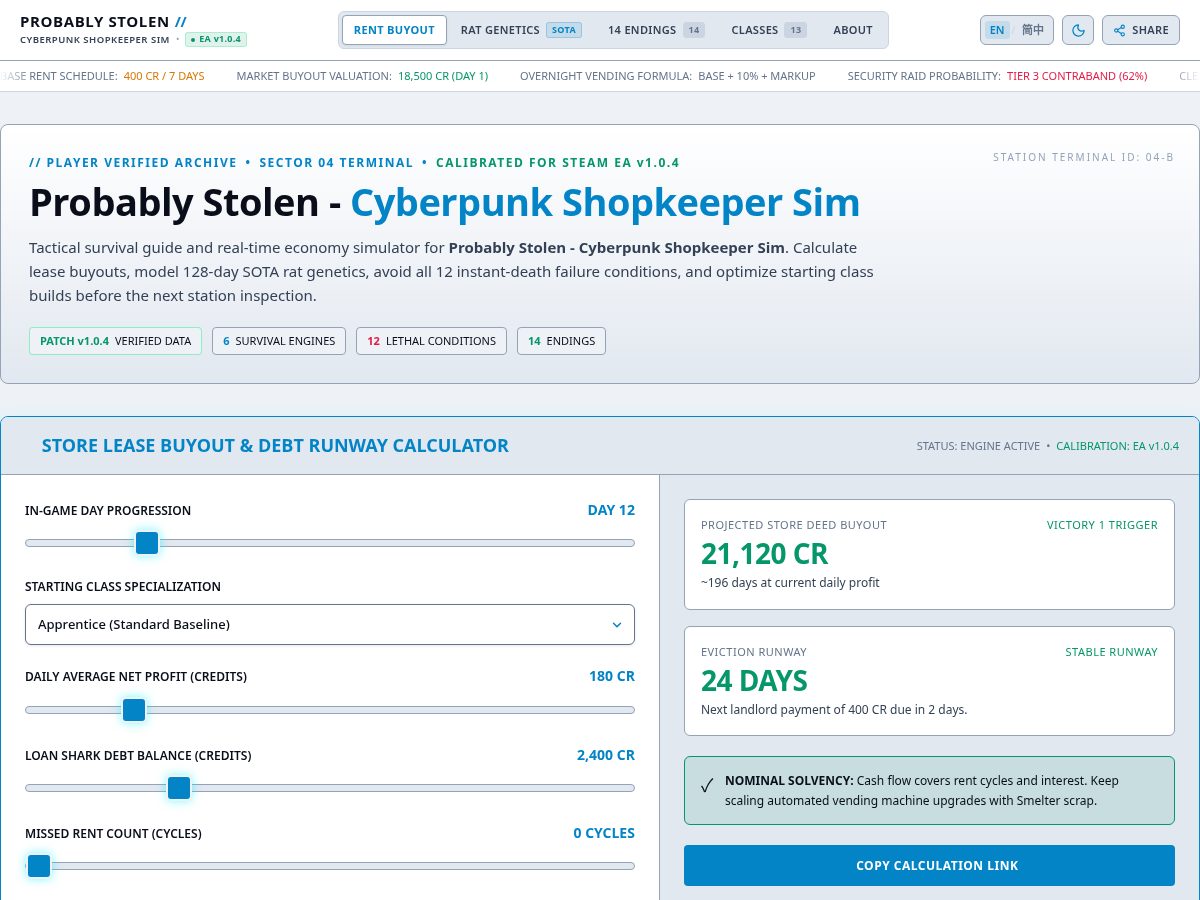This screenshot has height=900, width=1200.
Task: Click Status: Engine Active text
Action: pos(978,446)
